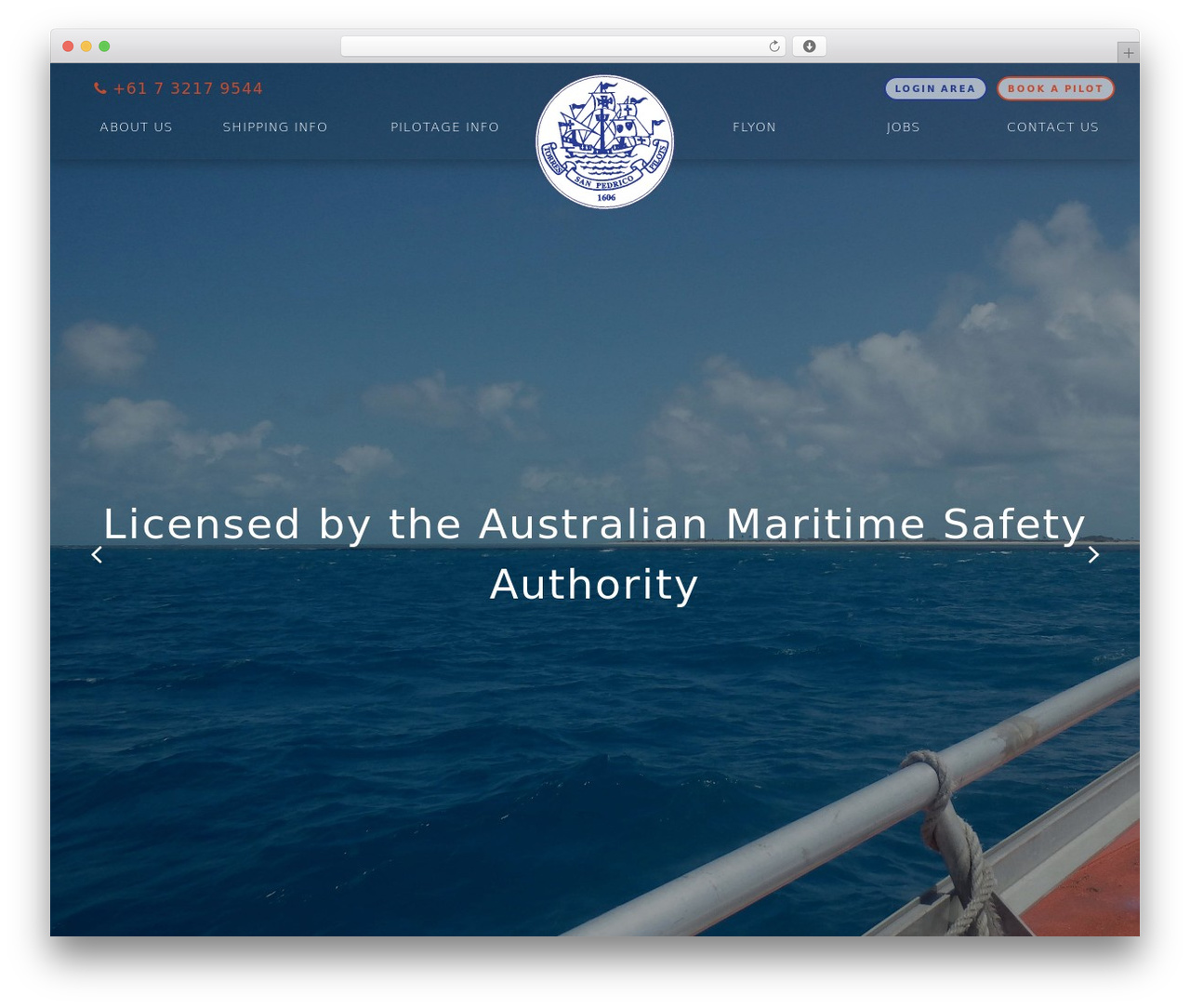Focus the browser address bar
Viewport: 1190px width, 1008px height.
pyautogui.click(x=562, y=46)
